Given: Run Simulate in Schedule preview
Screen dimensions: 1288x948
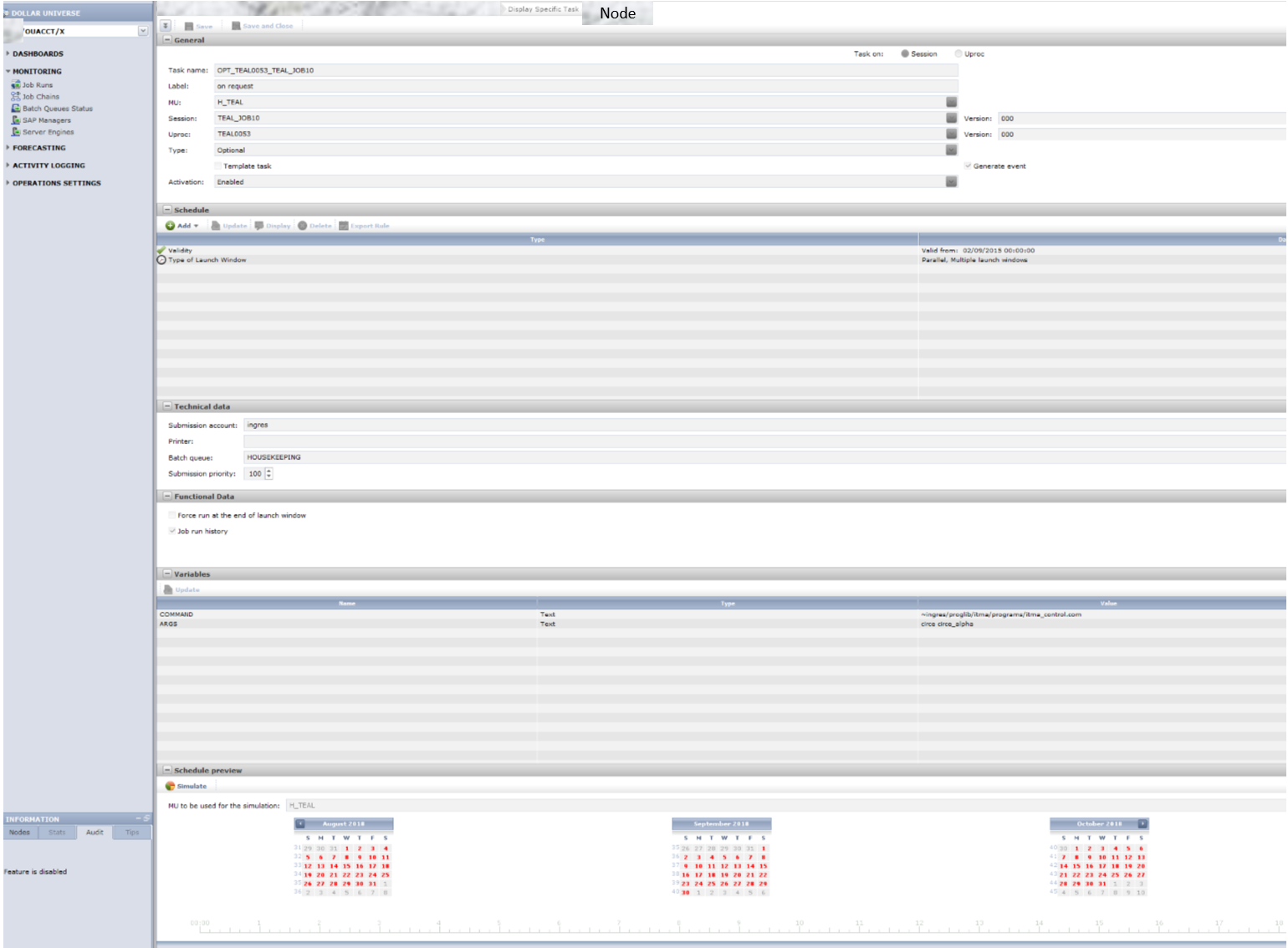Looking at the screenshot, I should [187, 786].
